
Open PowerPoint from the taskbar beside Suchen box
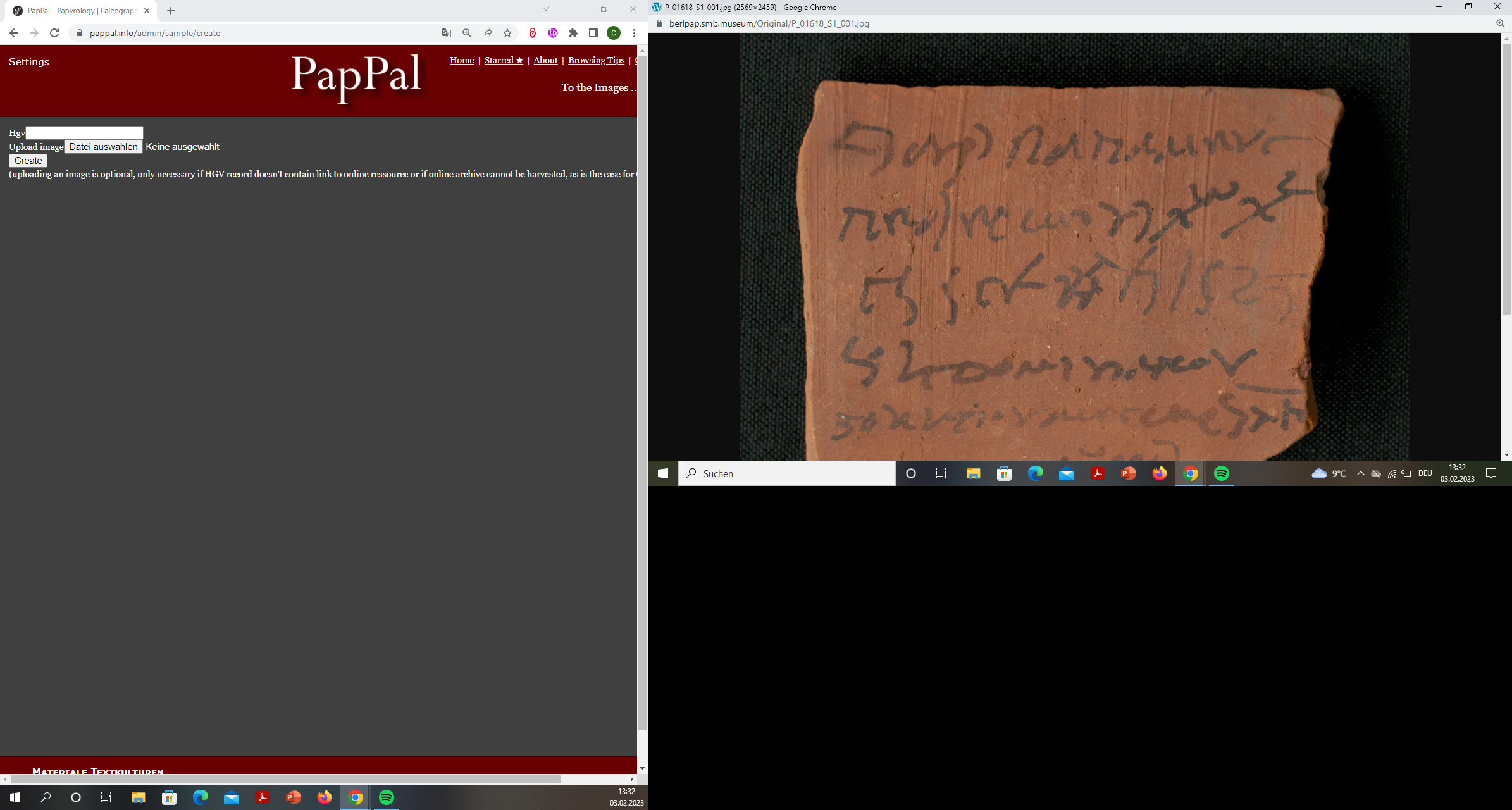click(x=1128, y=473)
